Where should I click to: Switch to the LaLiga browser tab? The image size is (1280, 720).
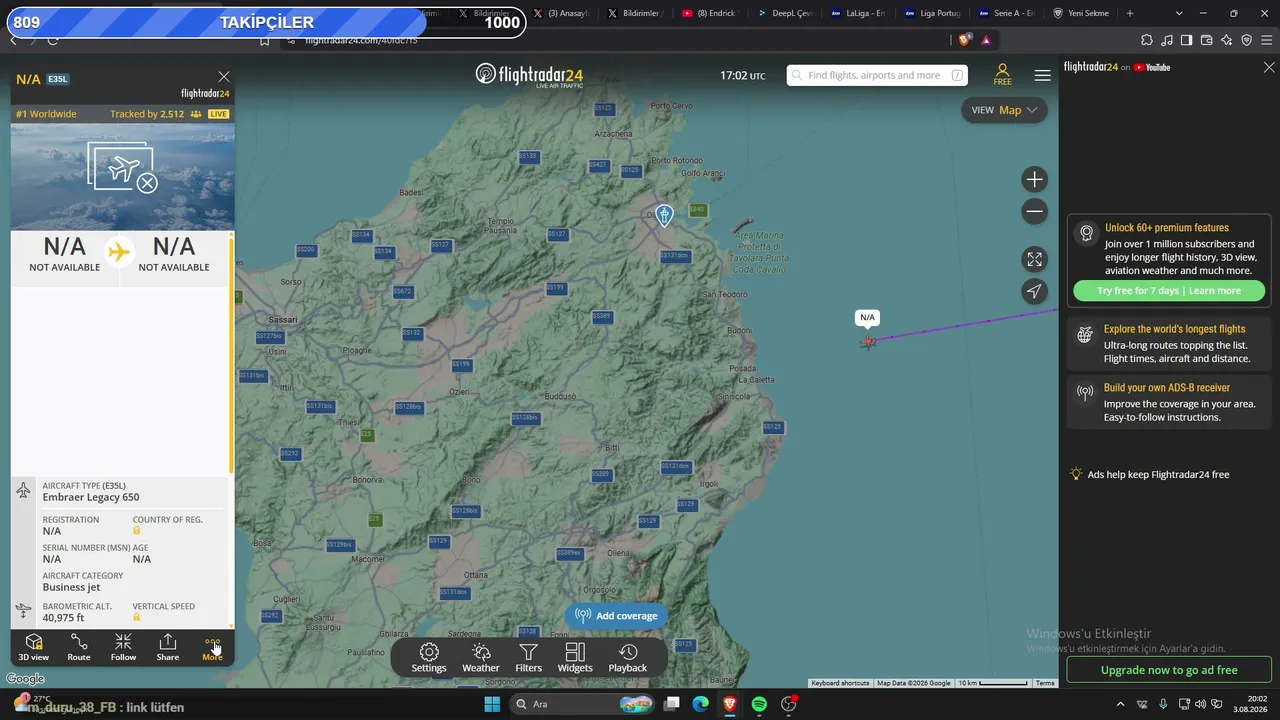(x=857, y=13)
